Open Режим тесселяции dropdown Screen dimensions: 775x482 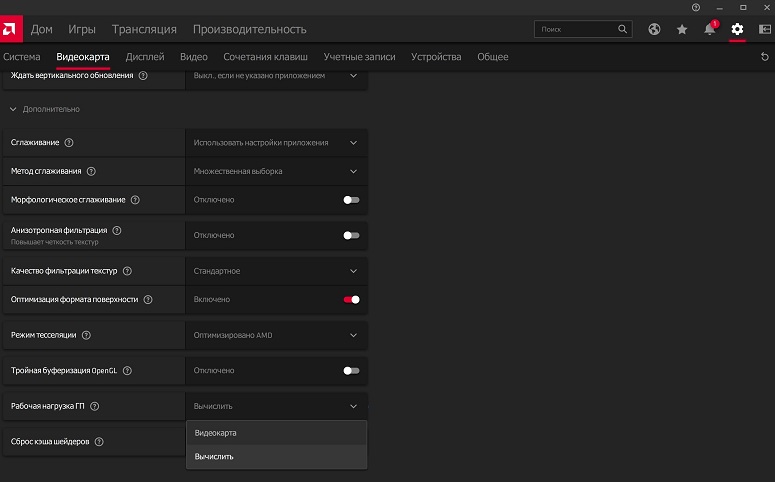[x=275, y=335]
